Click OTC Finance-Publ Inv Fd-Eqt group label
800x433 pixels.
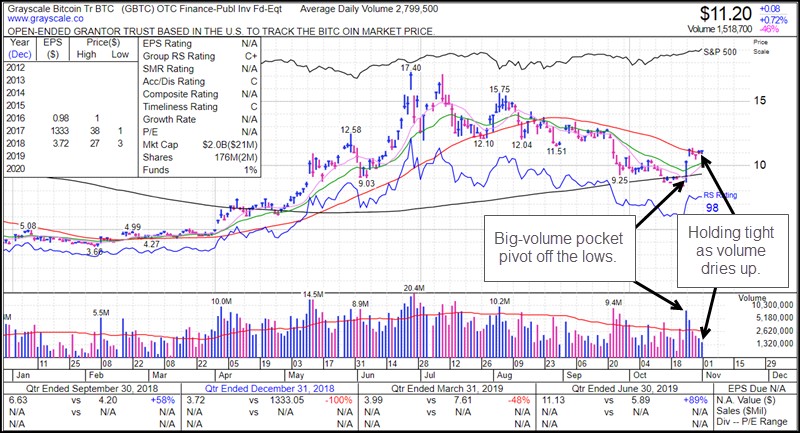click(x=219, y=9)
